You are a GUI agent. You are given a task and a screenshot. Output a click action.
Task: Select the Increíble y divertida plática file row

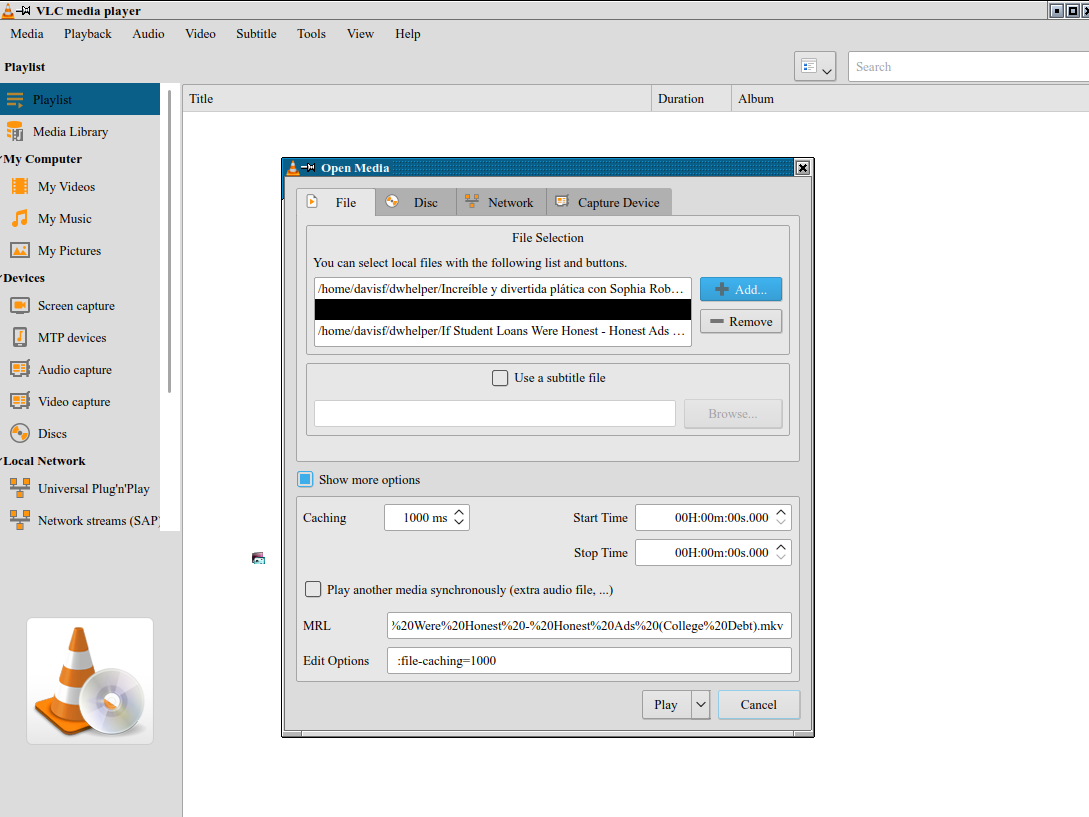tap(503, 288)
